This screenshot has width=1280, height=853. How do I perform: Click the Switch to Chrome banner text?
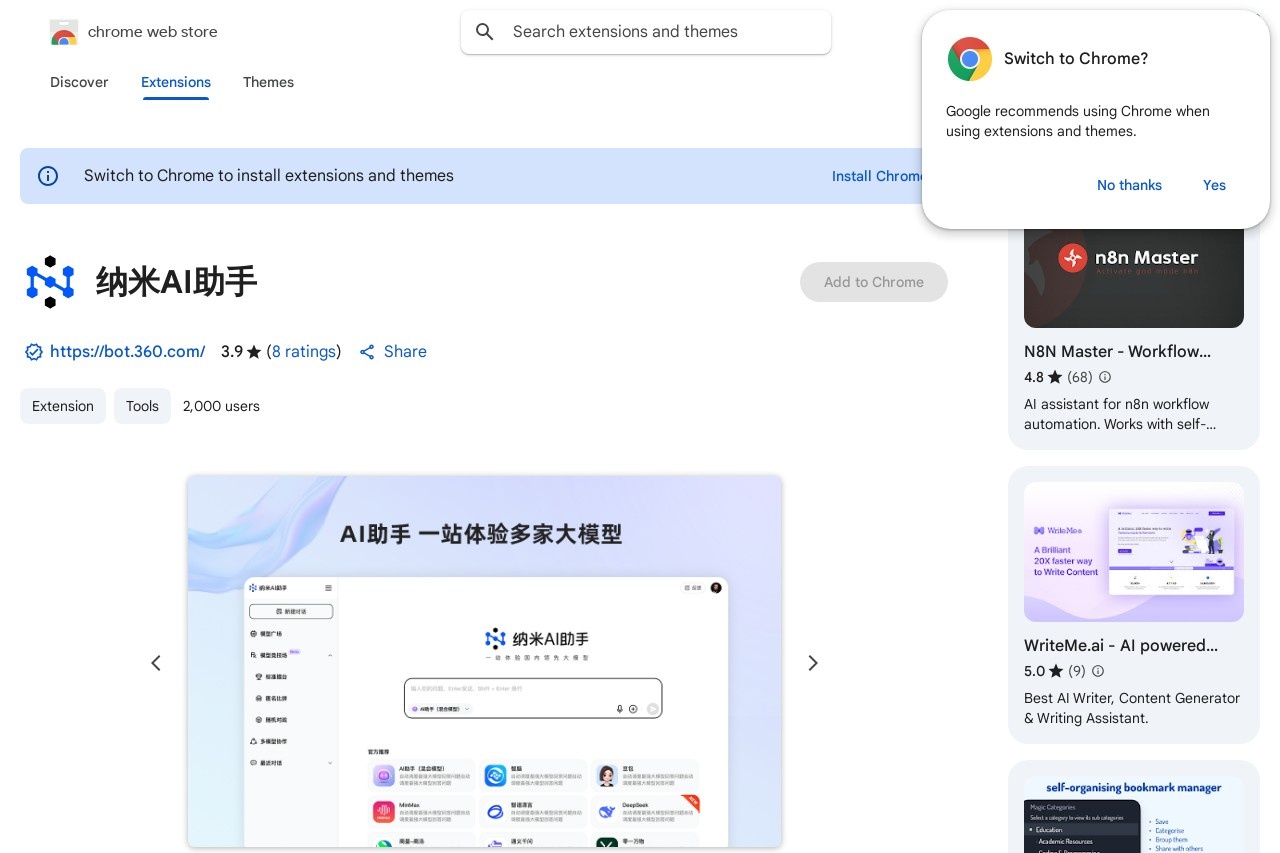point(269,176)
